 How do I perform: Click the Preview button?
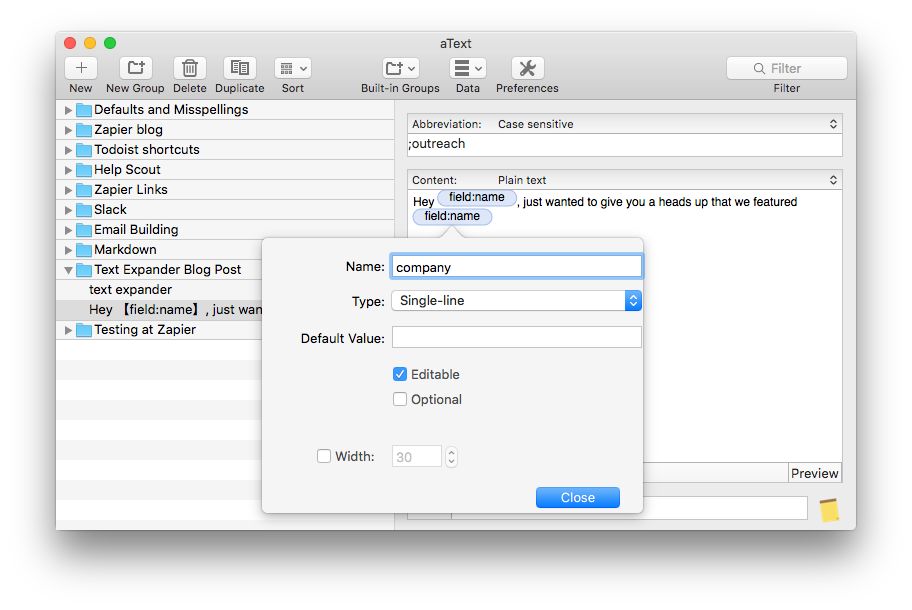point(815,473)
